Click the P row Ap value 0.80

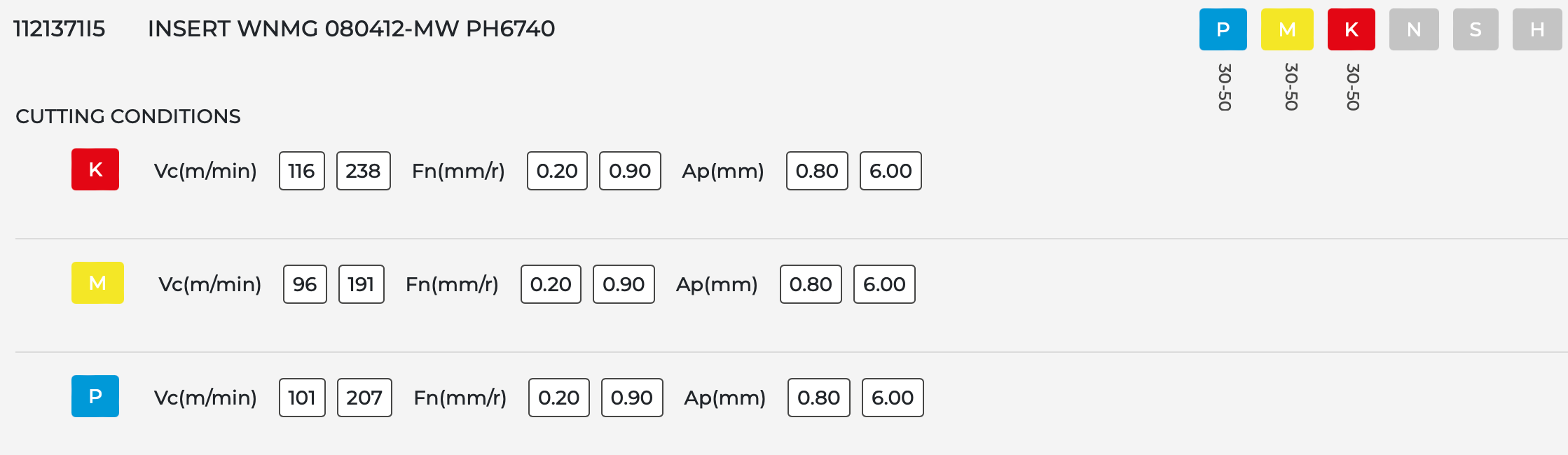818,398
